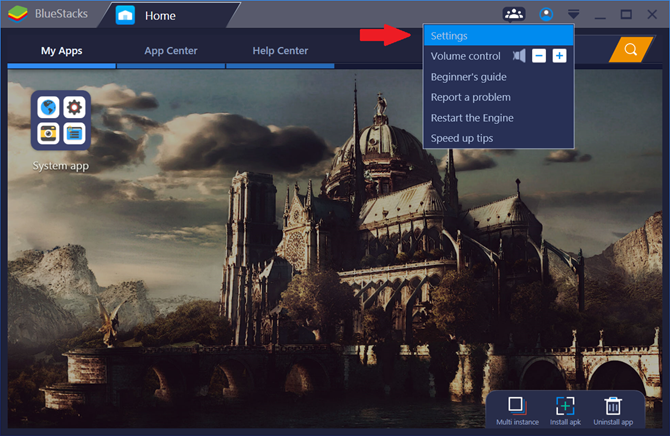670x436 pixels.
Task: Open the file manager app icon
Action: (74, 133)
